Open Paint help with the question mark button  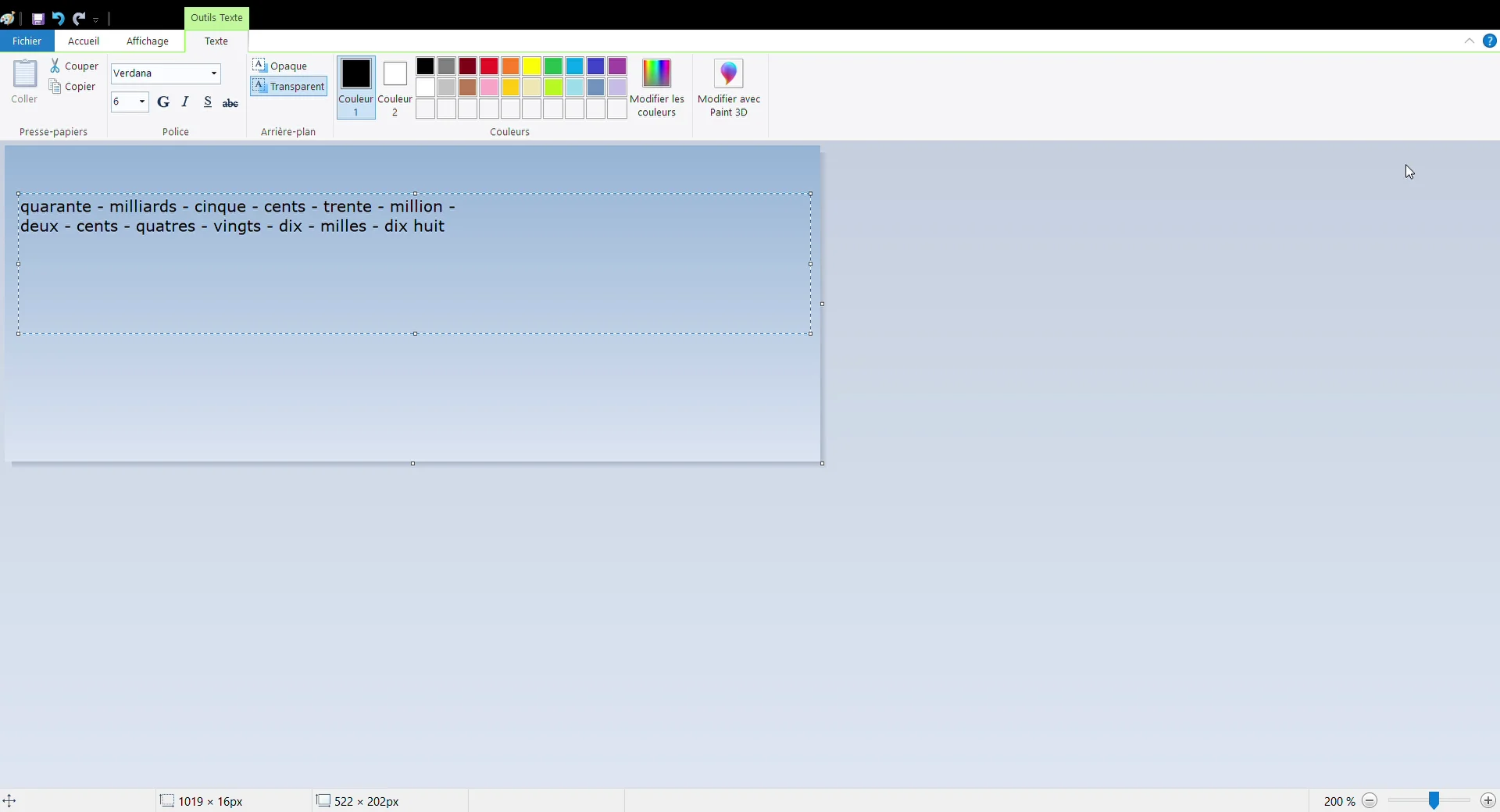[1490, 41]
